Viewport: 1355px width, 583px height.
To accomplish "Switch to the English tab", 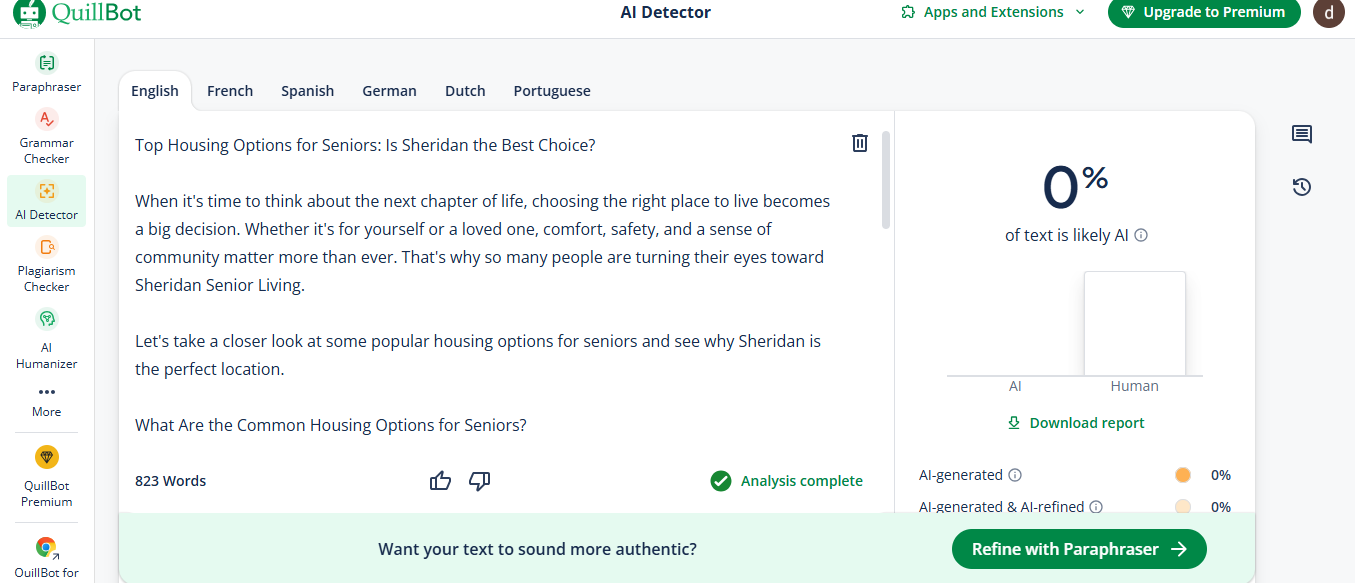I will coord(155,91).
